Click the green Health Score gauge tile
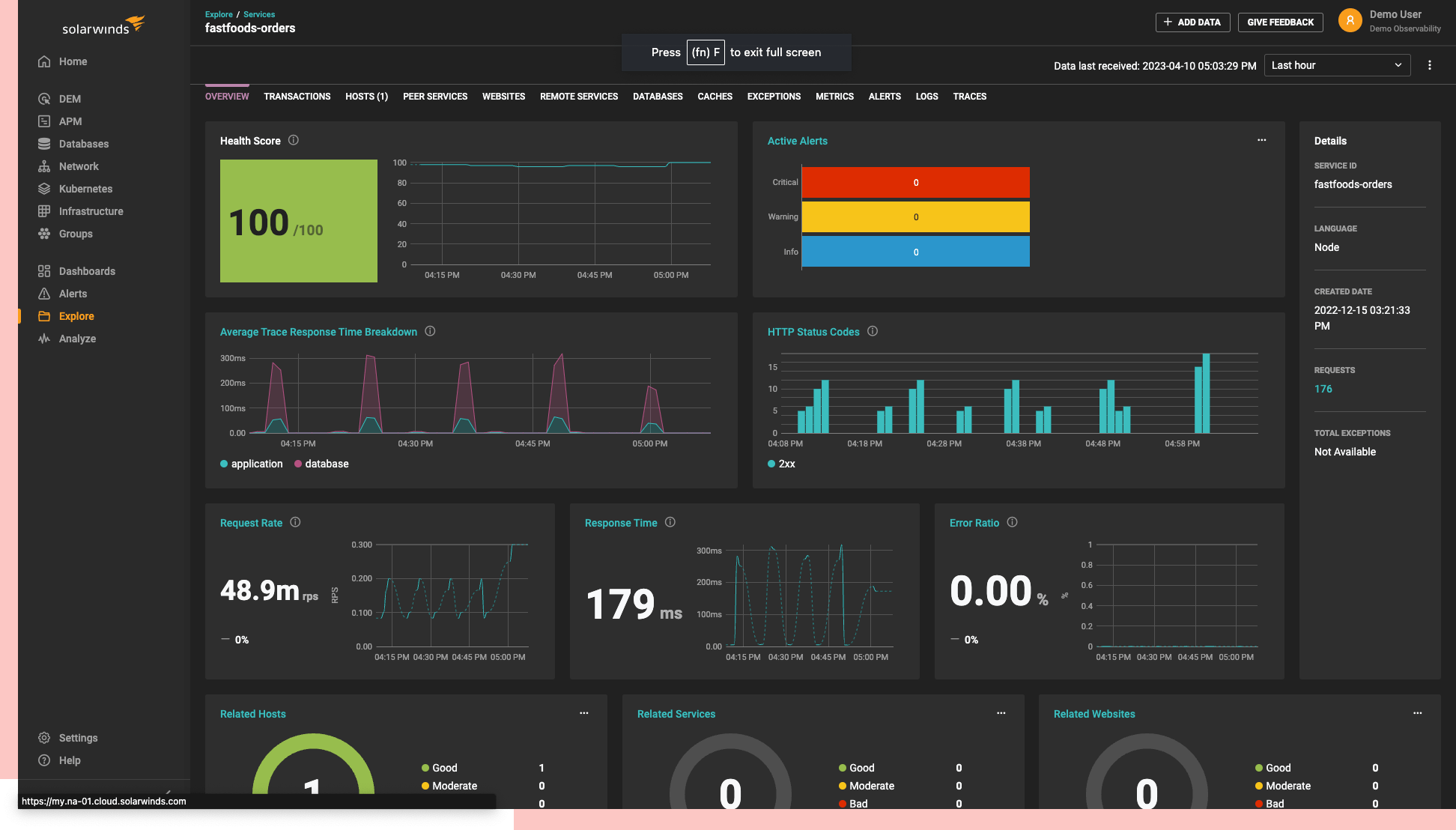Screen dimensions: 1456x830 (298, 220)
